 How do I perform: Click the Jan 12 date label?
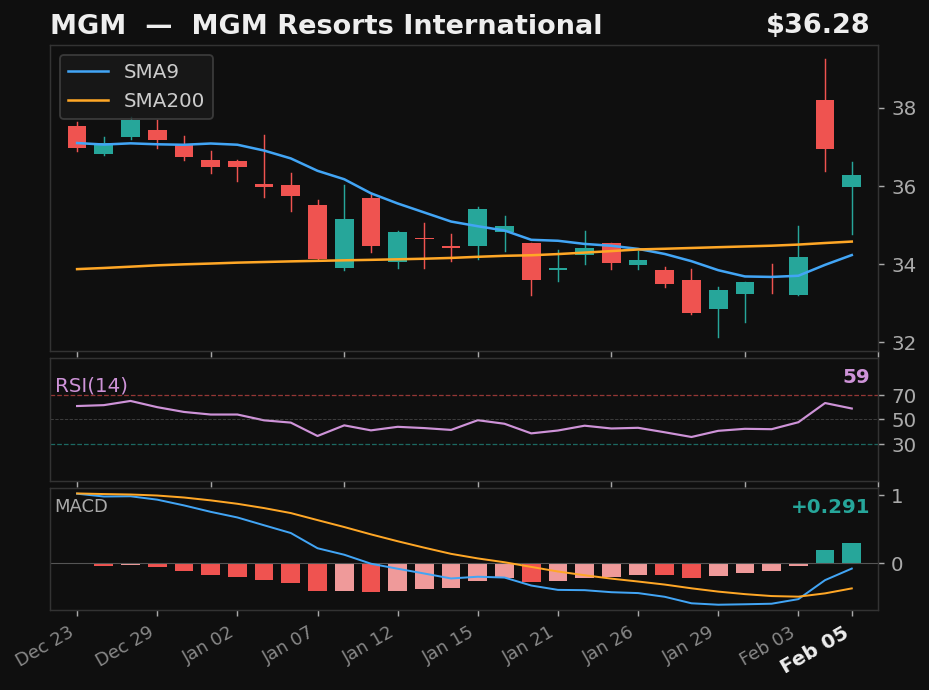pyautogui.click(x=368, y=644)
